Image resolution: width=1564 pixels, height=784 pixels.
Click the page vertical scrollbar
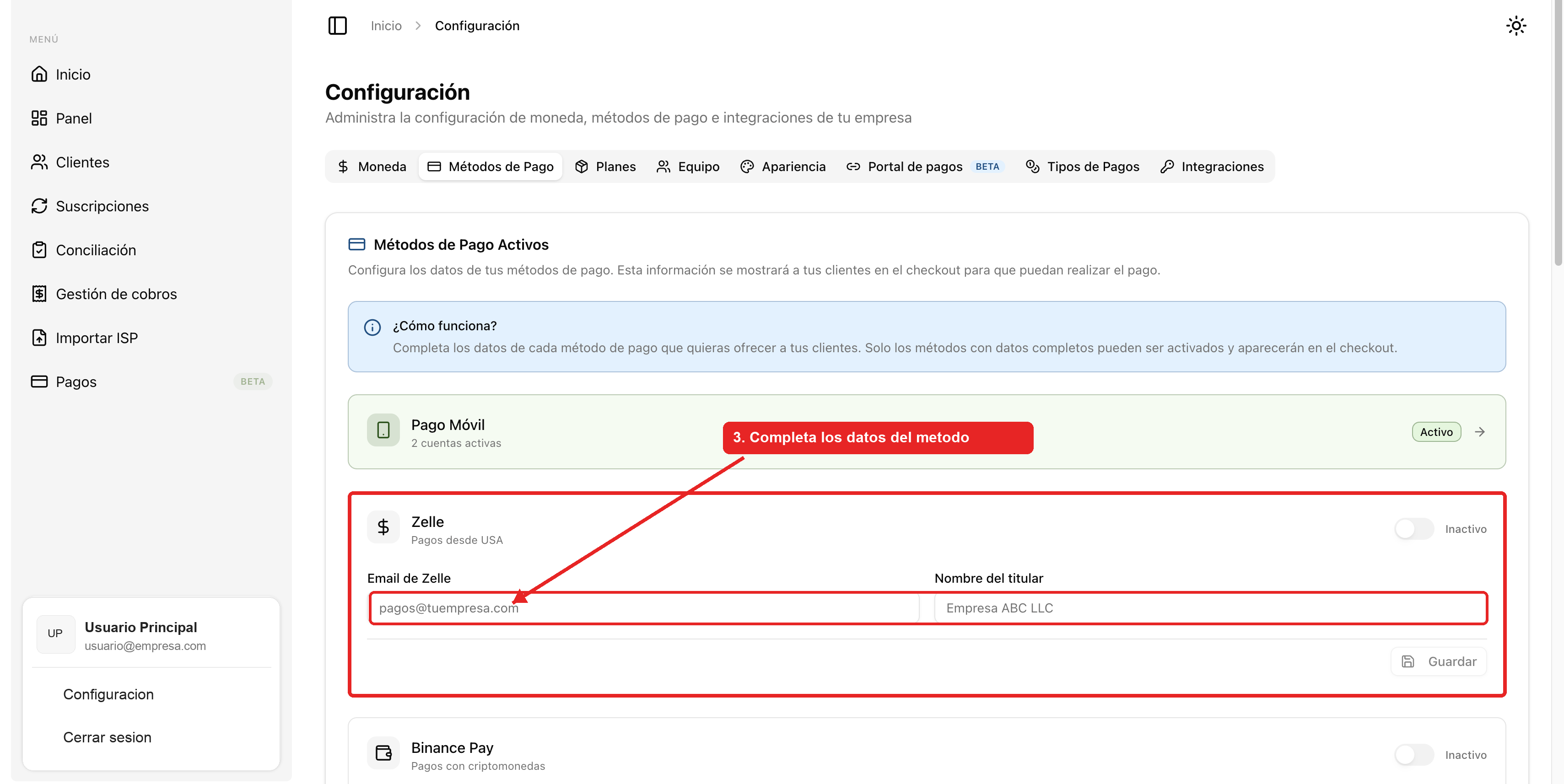click(1557, 134)
